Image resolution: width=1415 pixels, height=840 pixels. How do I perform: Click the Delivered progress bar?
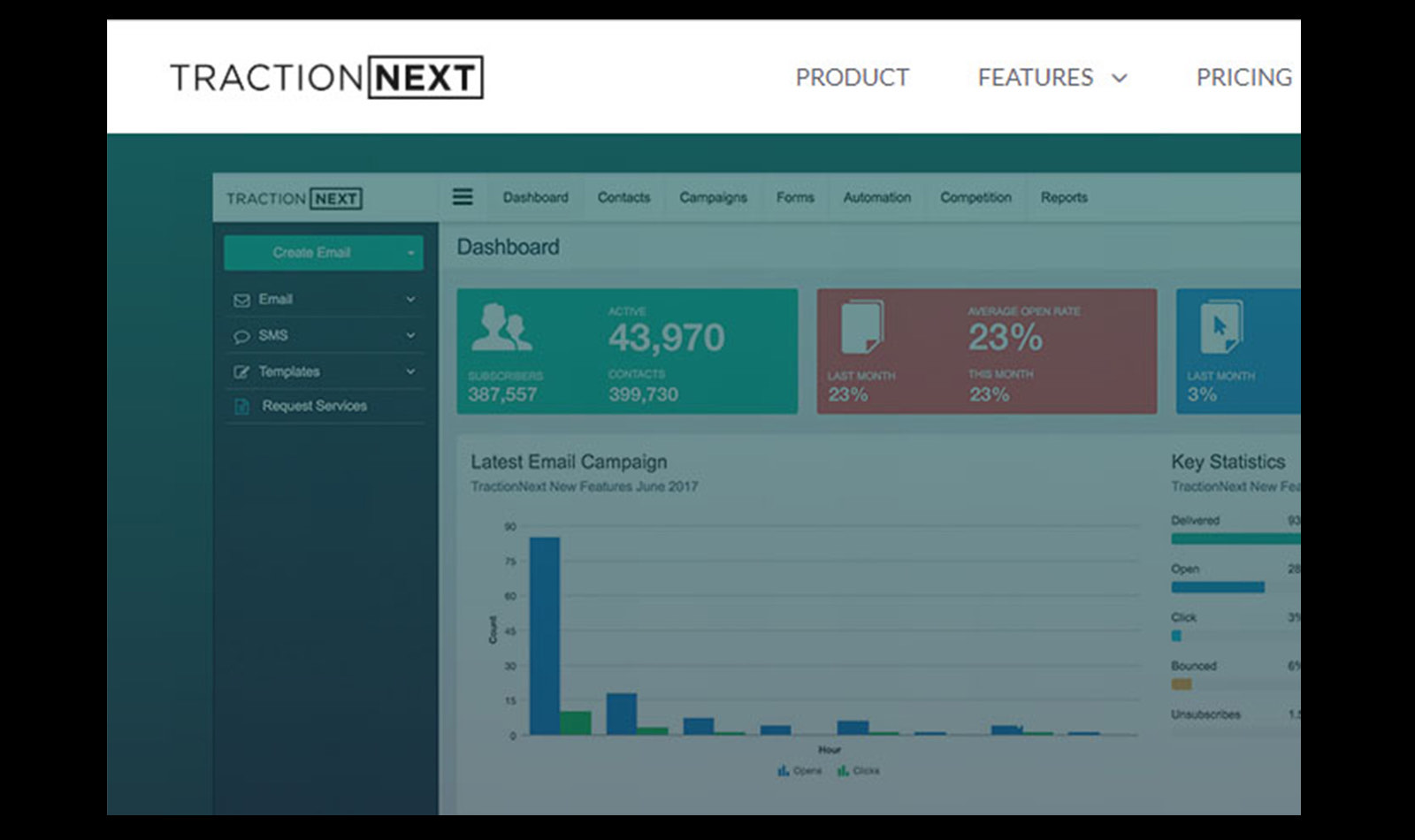pyautogui.click(x=1235, y=538)
